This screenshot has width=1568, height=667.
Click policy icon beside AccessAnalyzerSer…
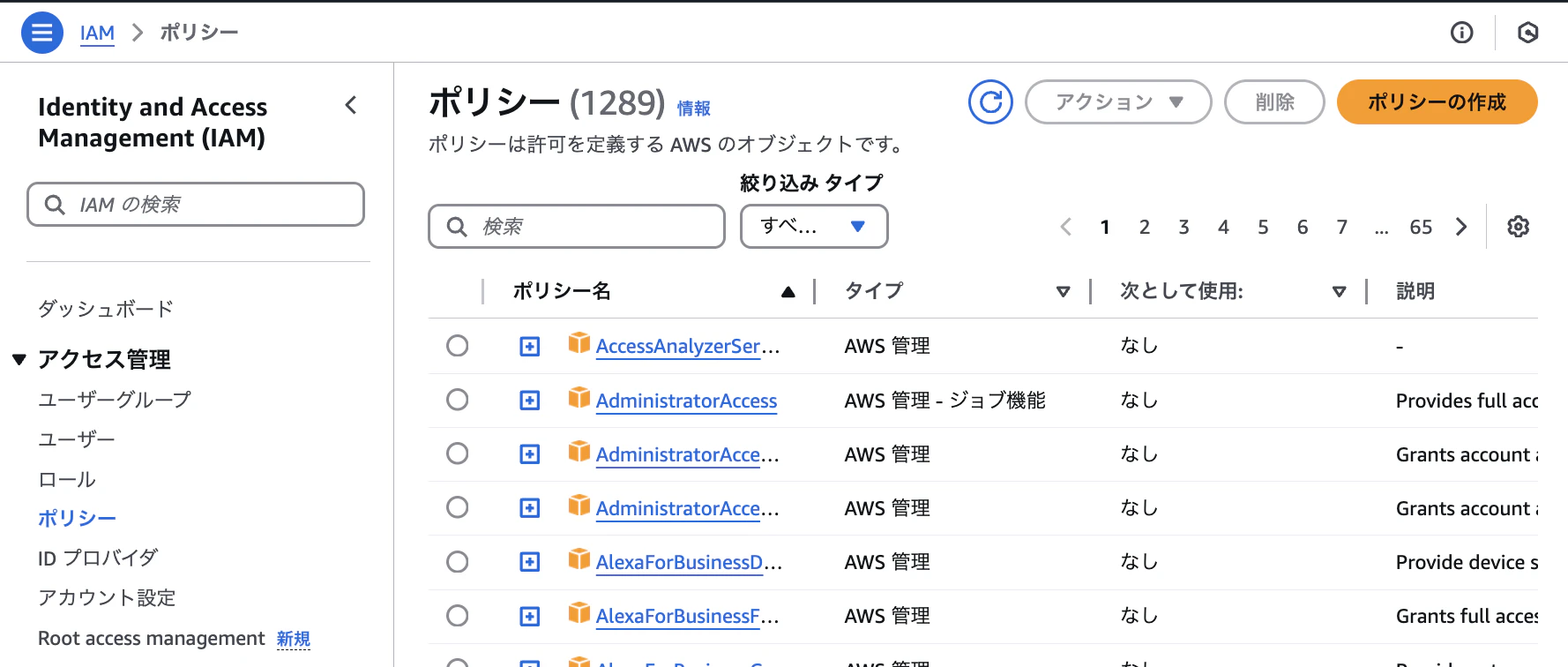click(579, 343)
